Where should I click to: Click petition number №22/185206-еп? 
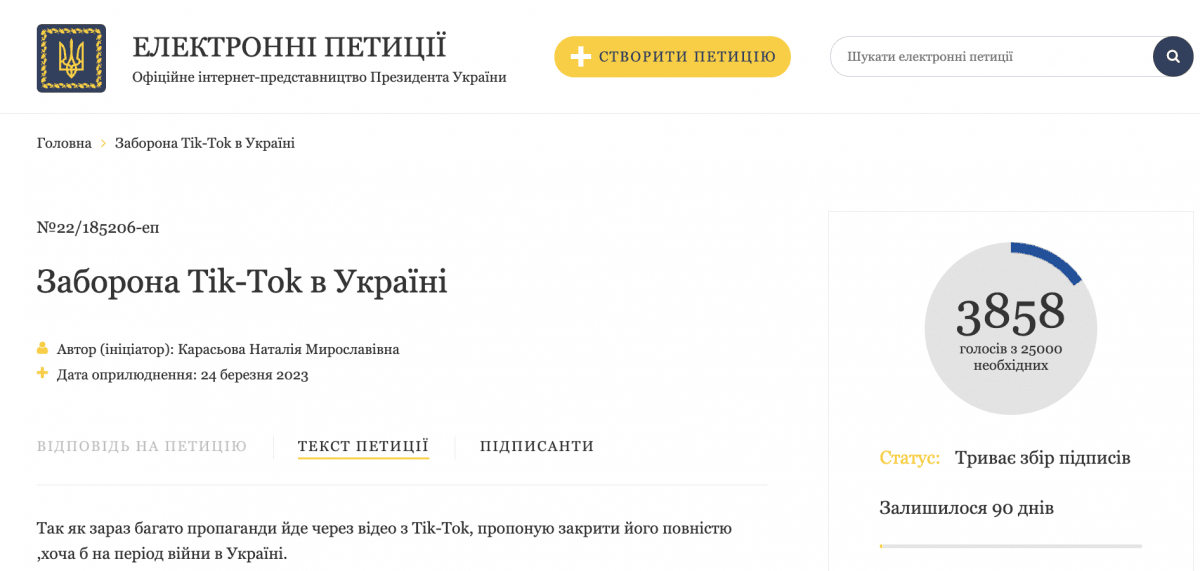[x=98, y=227]
